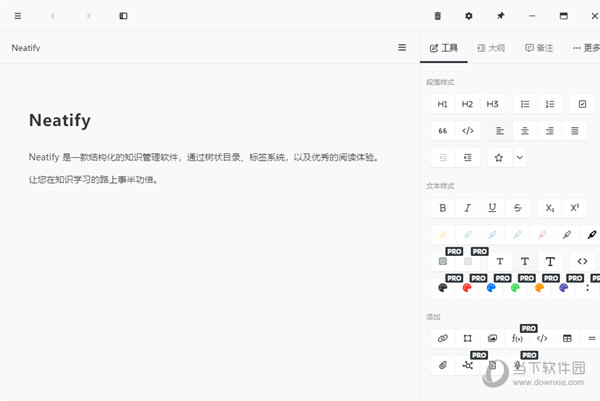
Task: Insert an image
Action: (x=492, y=338)
